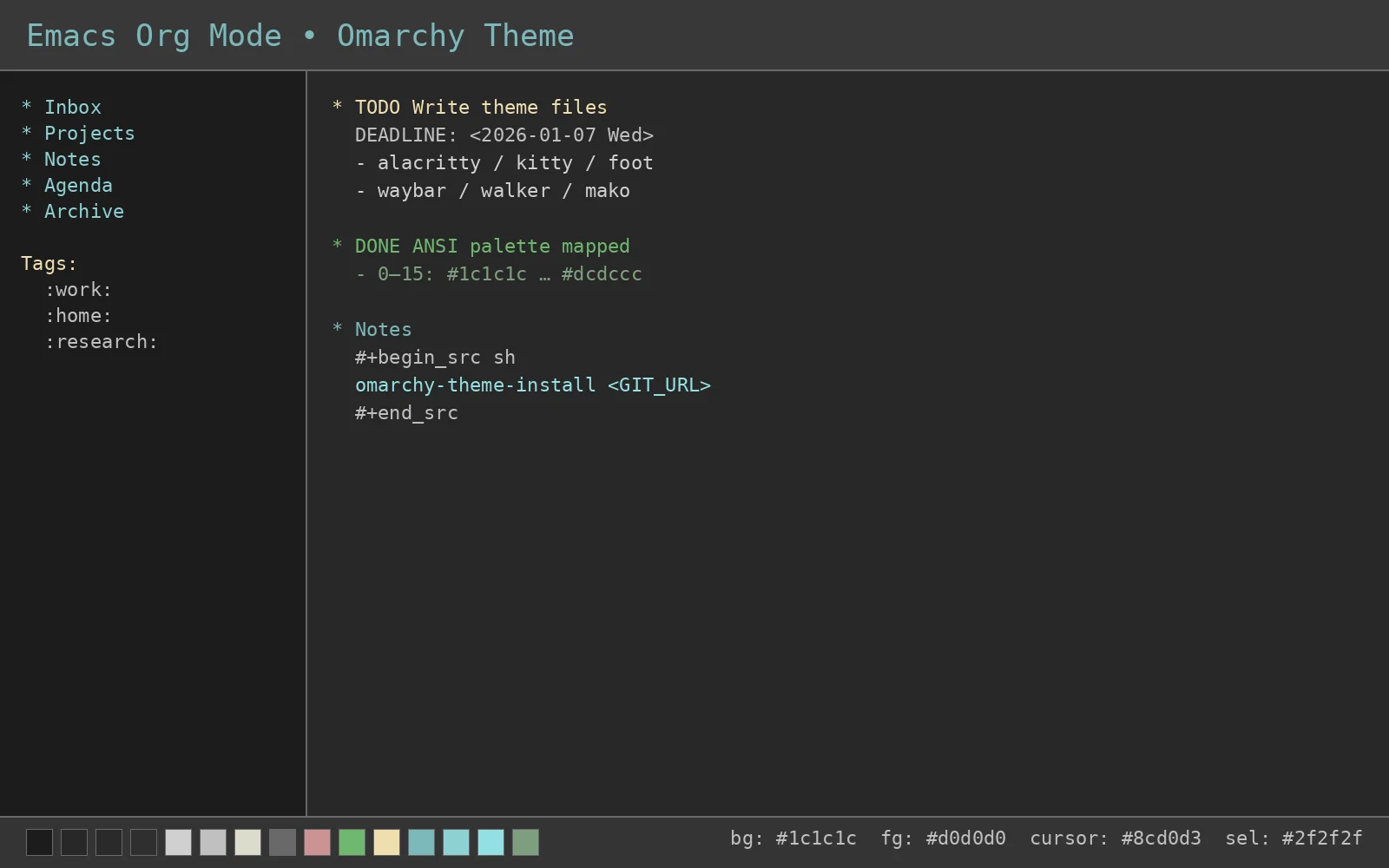The image size is (1389, 868).
Task: Click the omarchy-theme-install <GIT_URL> code line
Action: (532, 385)
